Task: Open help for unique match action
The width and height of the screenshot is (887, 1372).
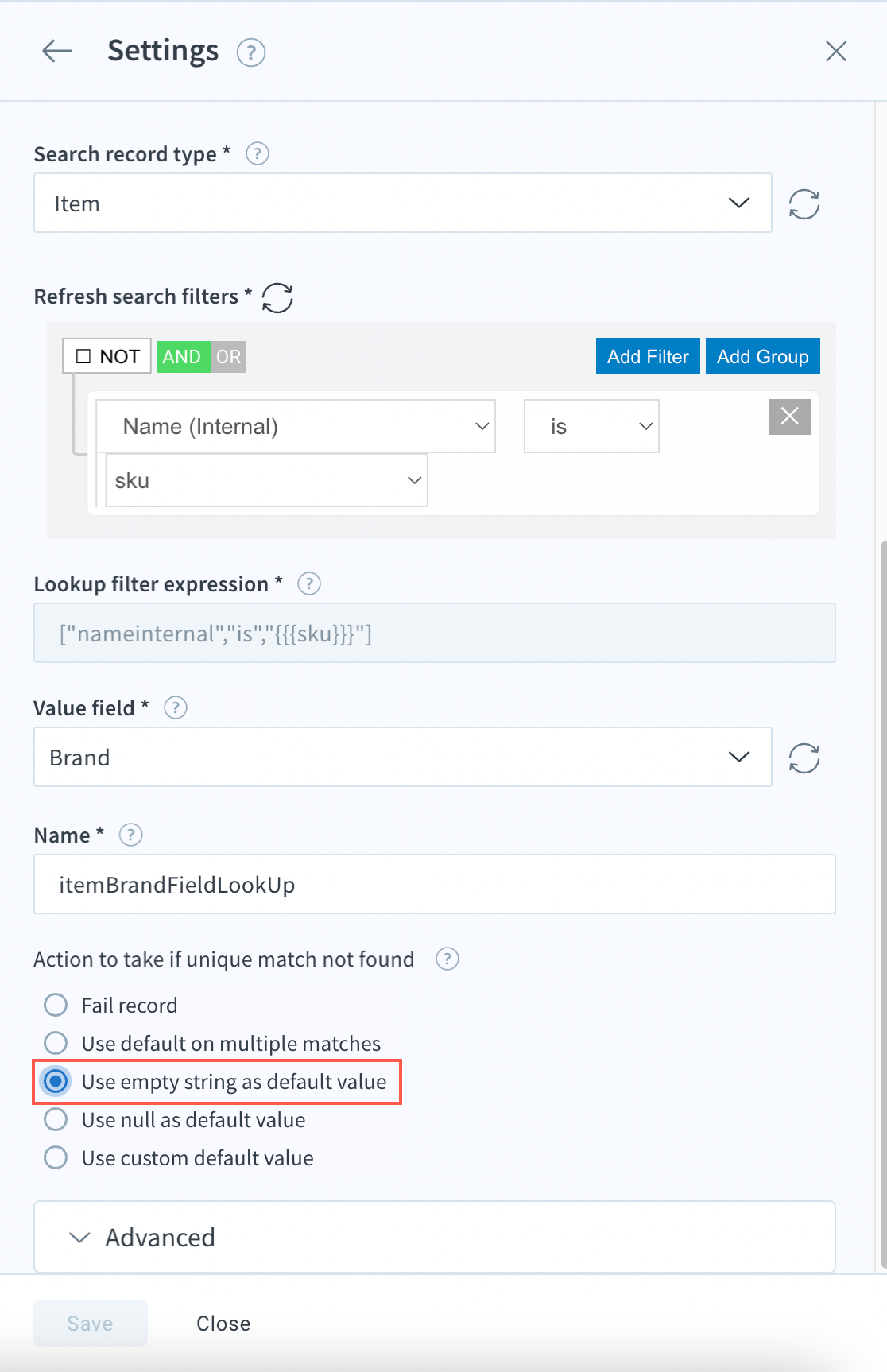Action: click(x=447, y=959)
